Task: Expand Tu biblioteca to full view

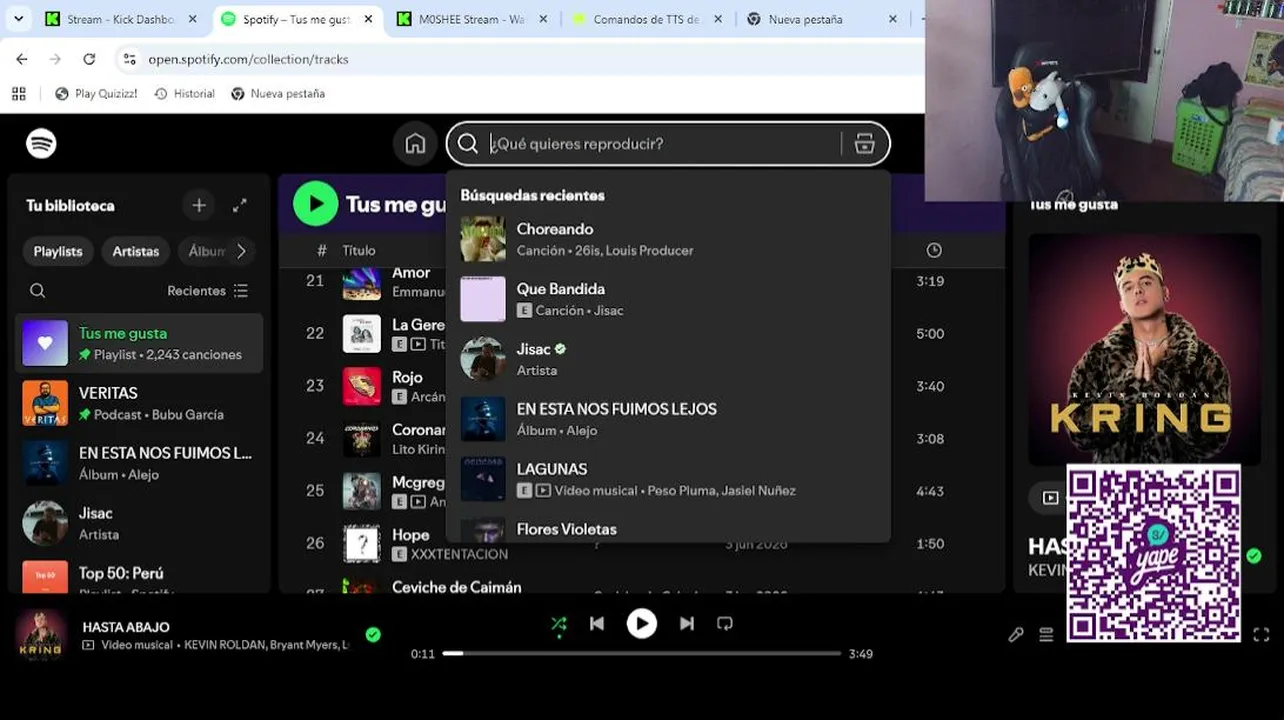Action: click(x=240, y=205)
